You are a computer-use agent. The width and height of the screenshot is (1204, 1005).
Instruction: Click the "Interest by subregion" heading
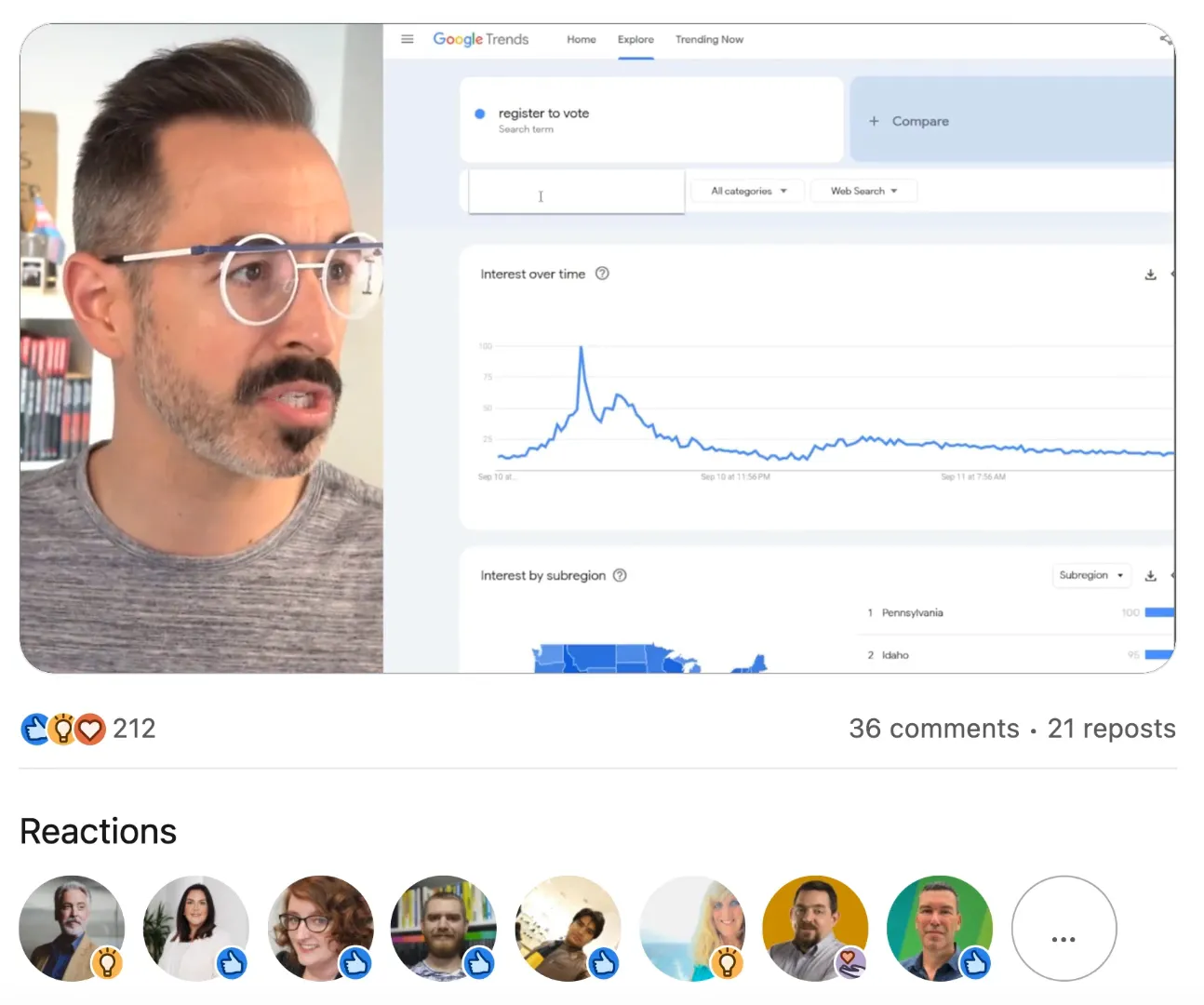[543, 575]
